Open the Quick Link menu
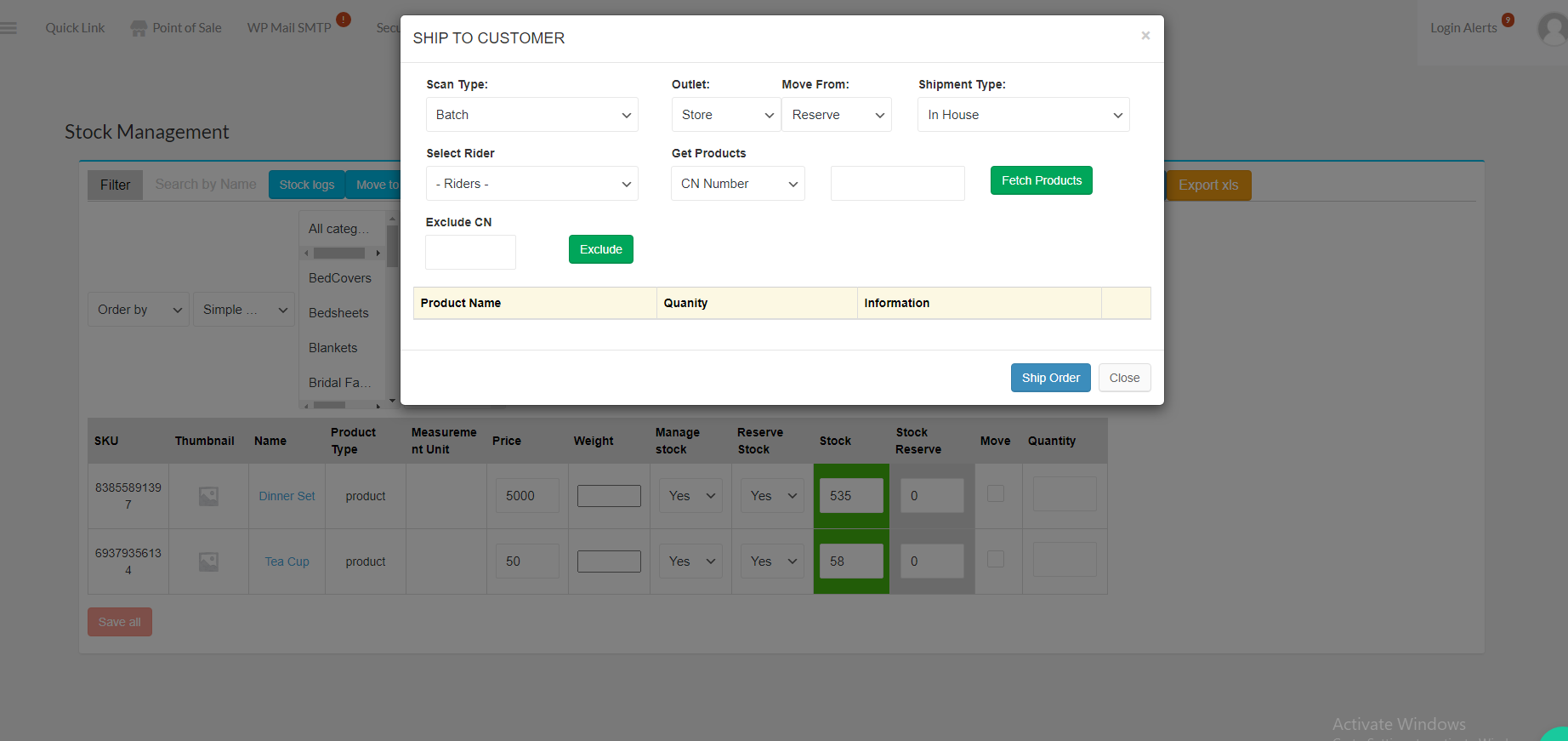The image size is (1568, 741). click(75, 28)
